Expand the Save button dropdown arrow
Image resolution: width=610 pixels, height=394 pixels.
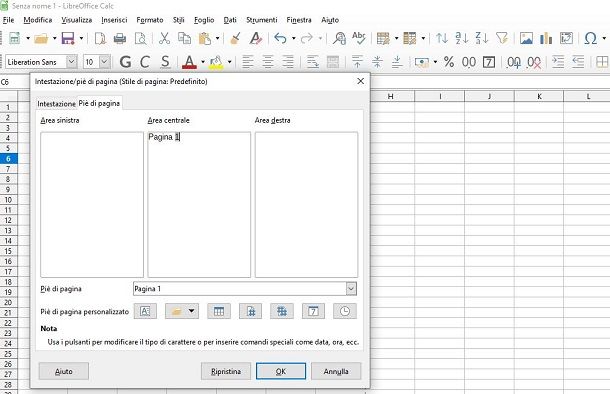pyautogui.click(x=81, y=38)
